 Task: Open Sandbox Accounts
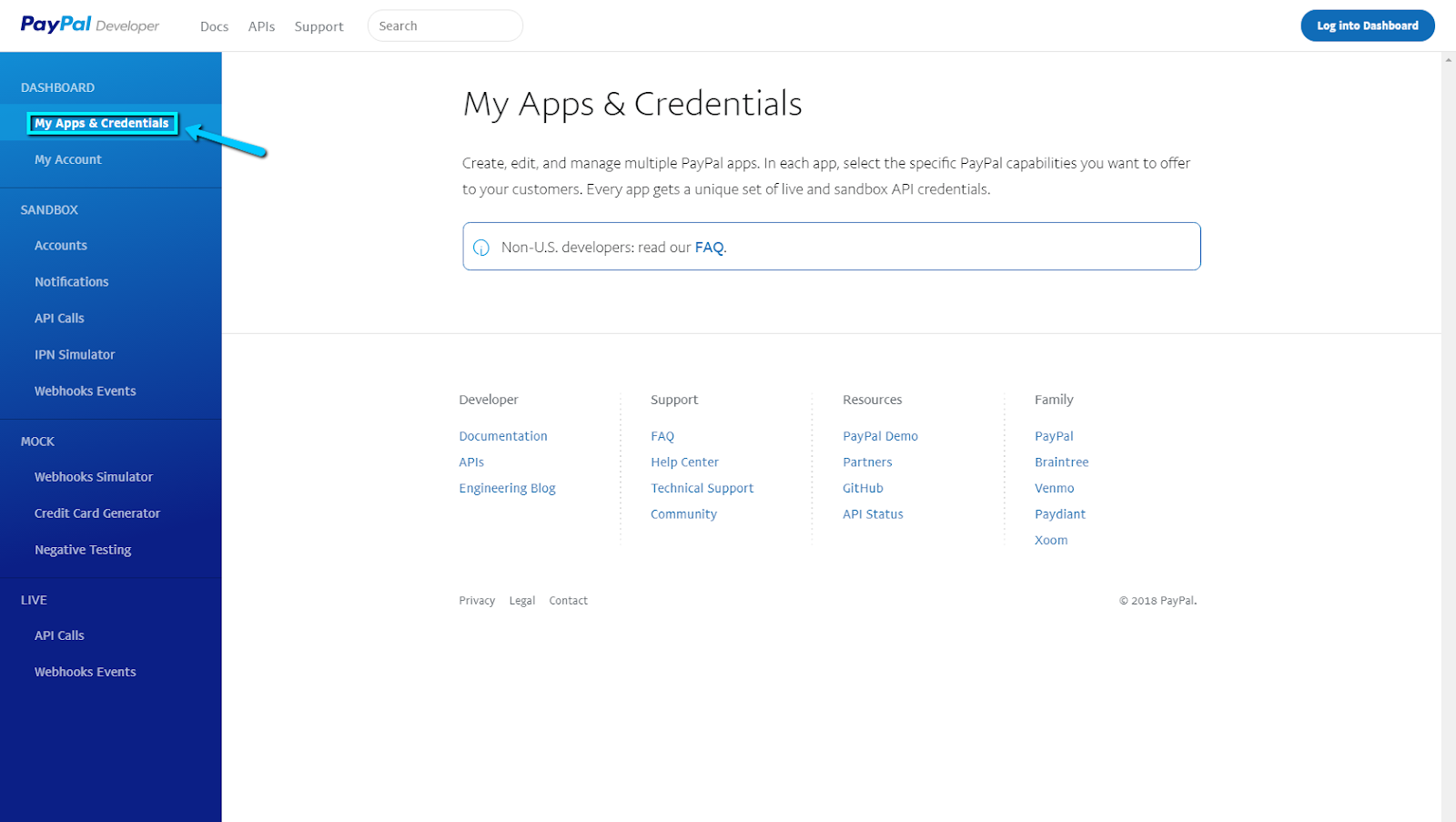[61, 246]
